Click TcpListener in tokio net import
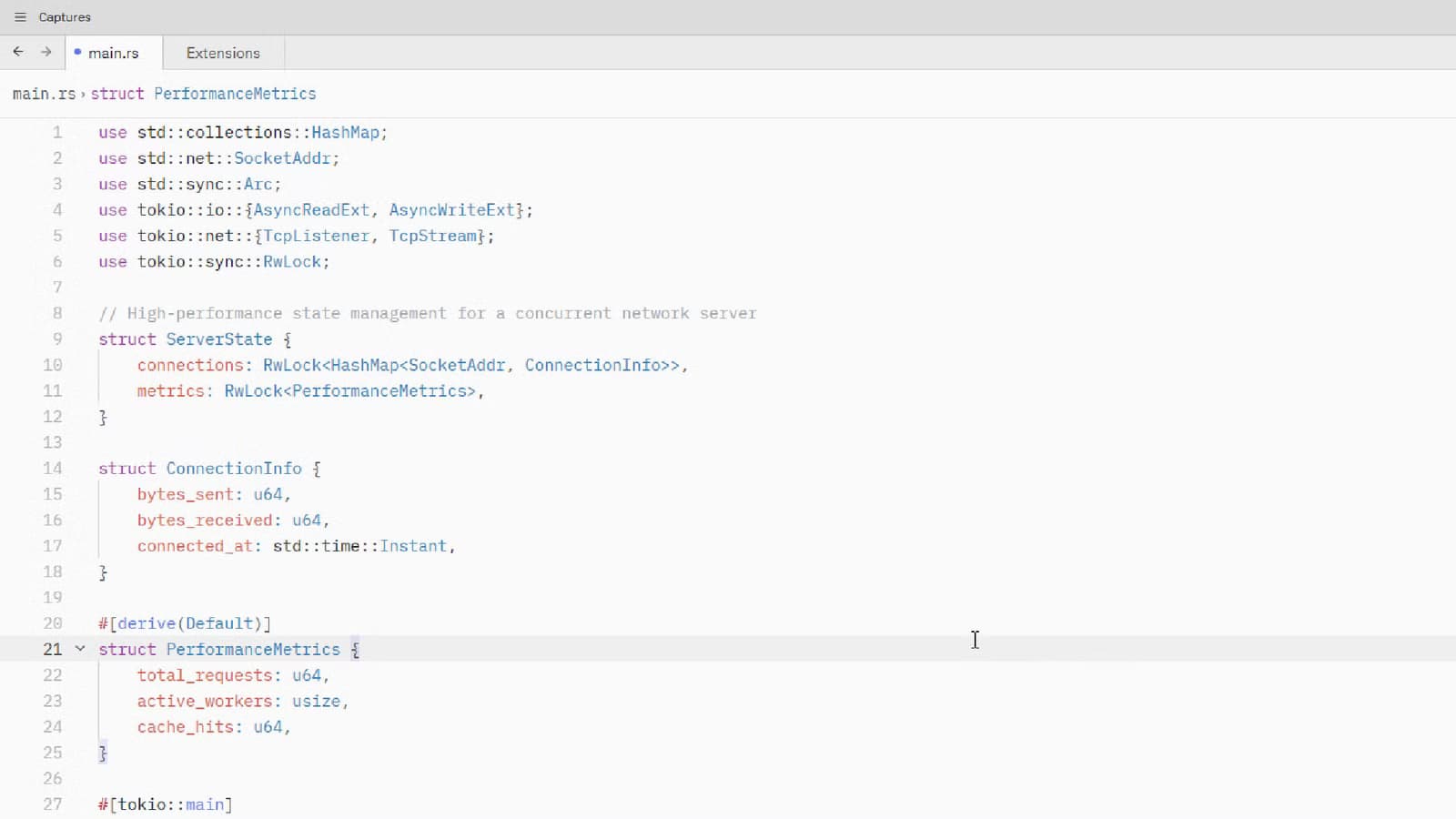 (x=316, y=236)
